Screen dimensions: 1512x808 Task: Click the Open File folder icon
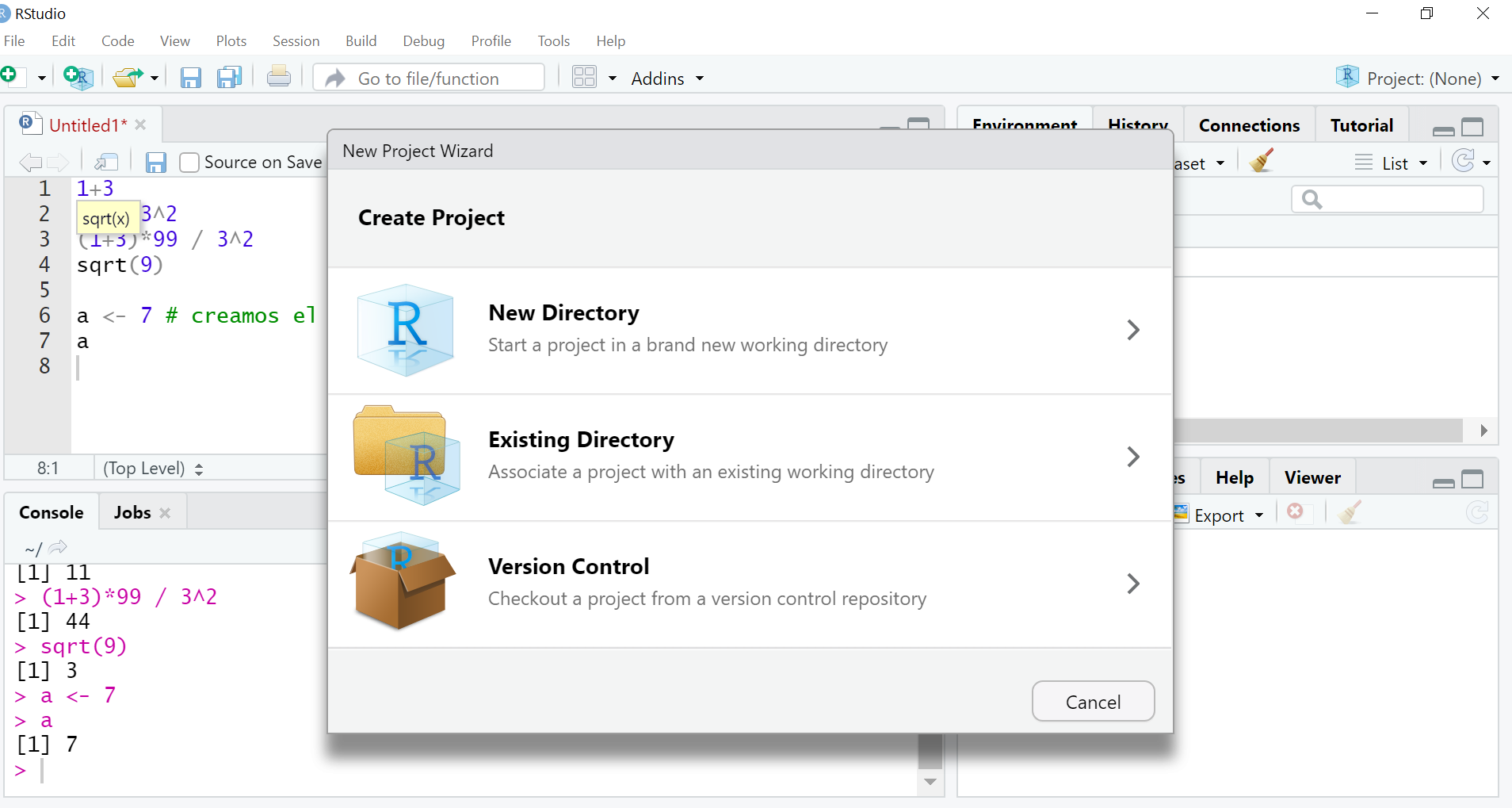click(128, 77)
